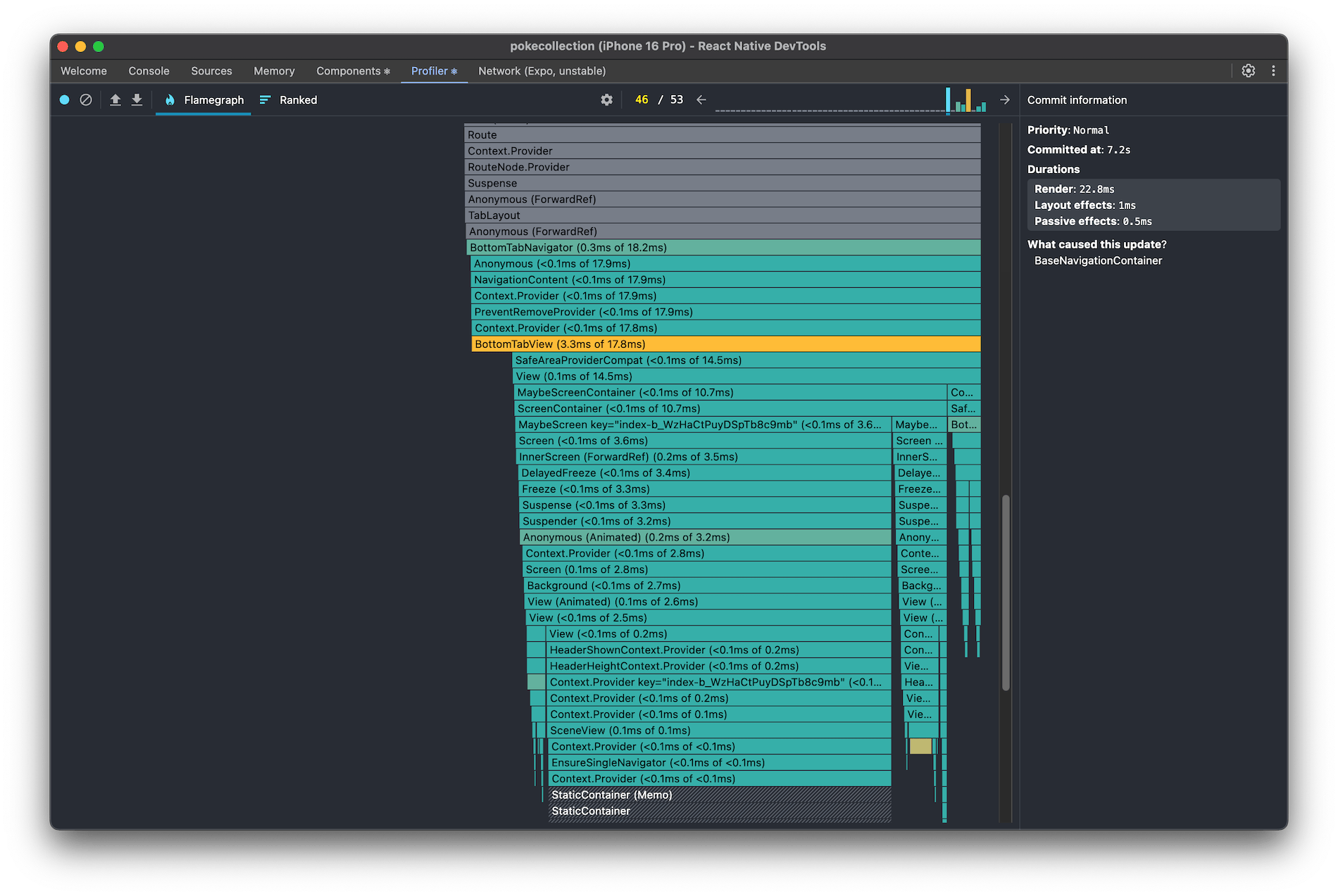Clear all profiling data

point(86,99)
